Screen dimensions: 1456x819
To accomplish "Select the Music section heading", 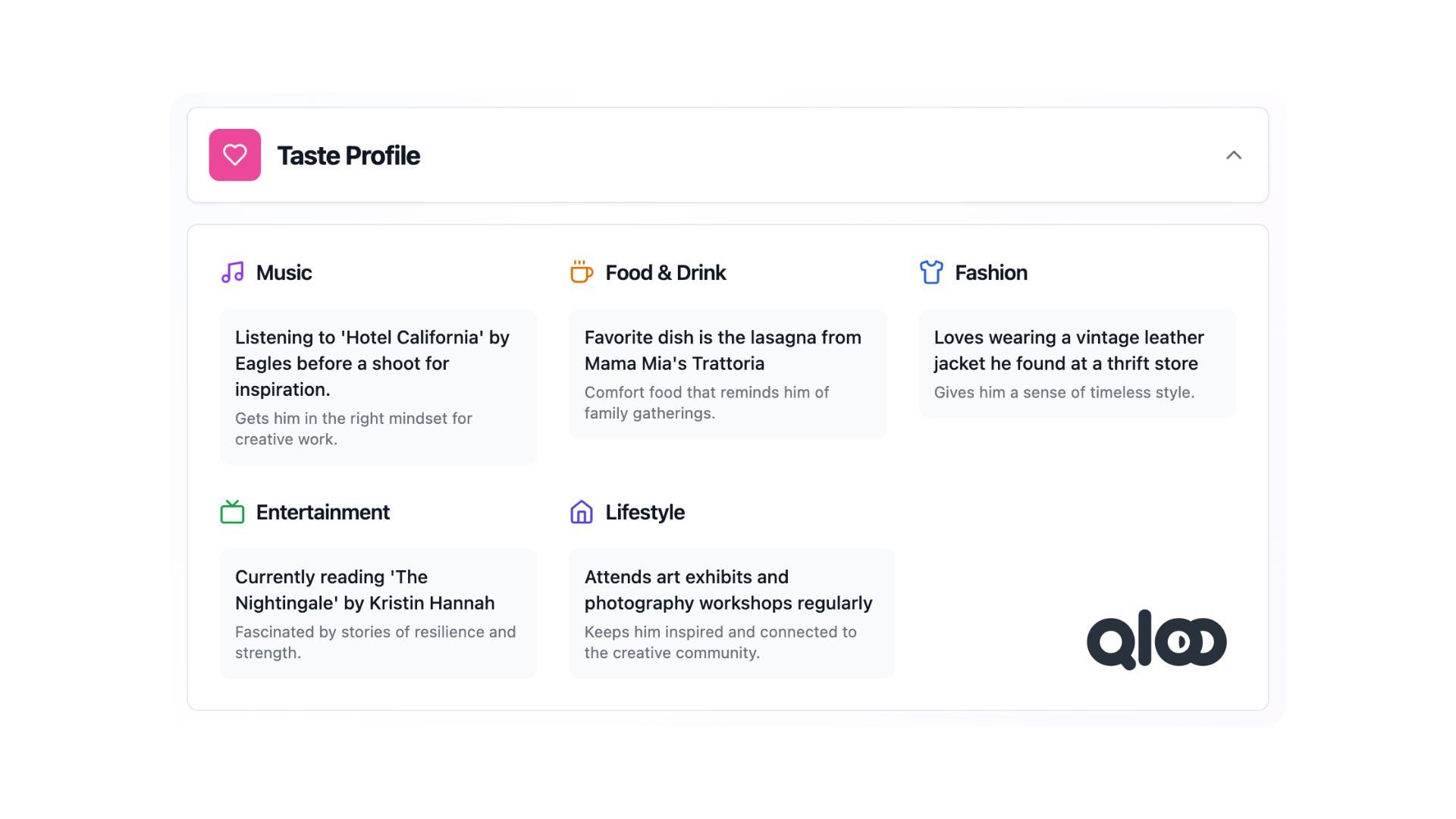I will (284, 273).
